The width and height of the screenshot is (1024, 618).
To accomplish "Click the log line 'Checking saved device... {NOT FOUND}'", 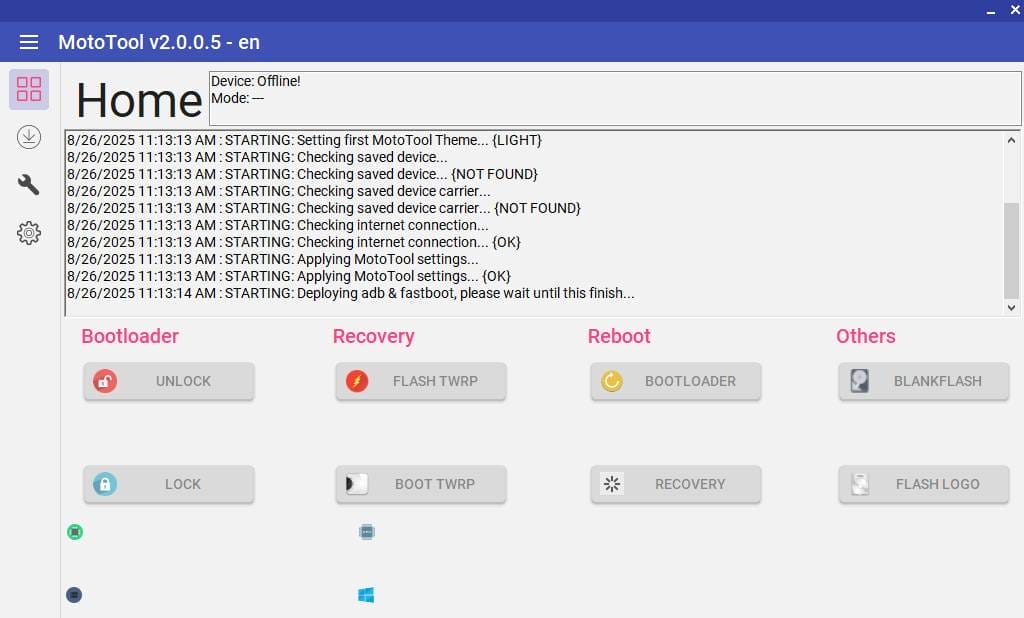I will point(302,174).
